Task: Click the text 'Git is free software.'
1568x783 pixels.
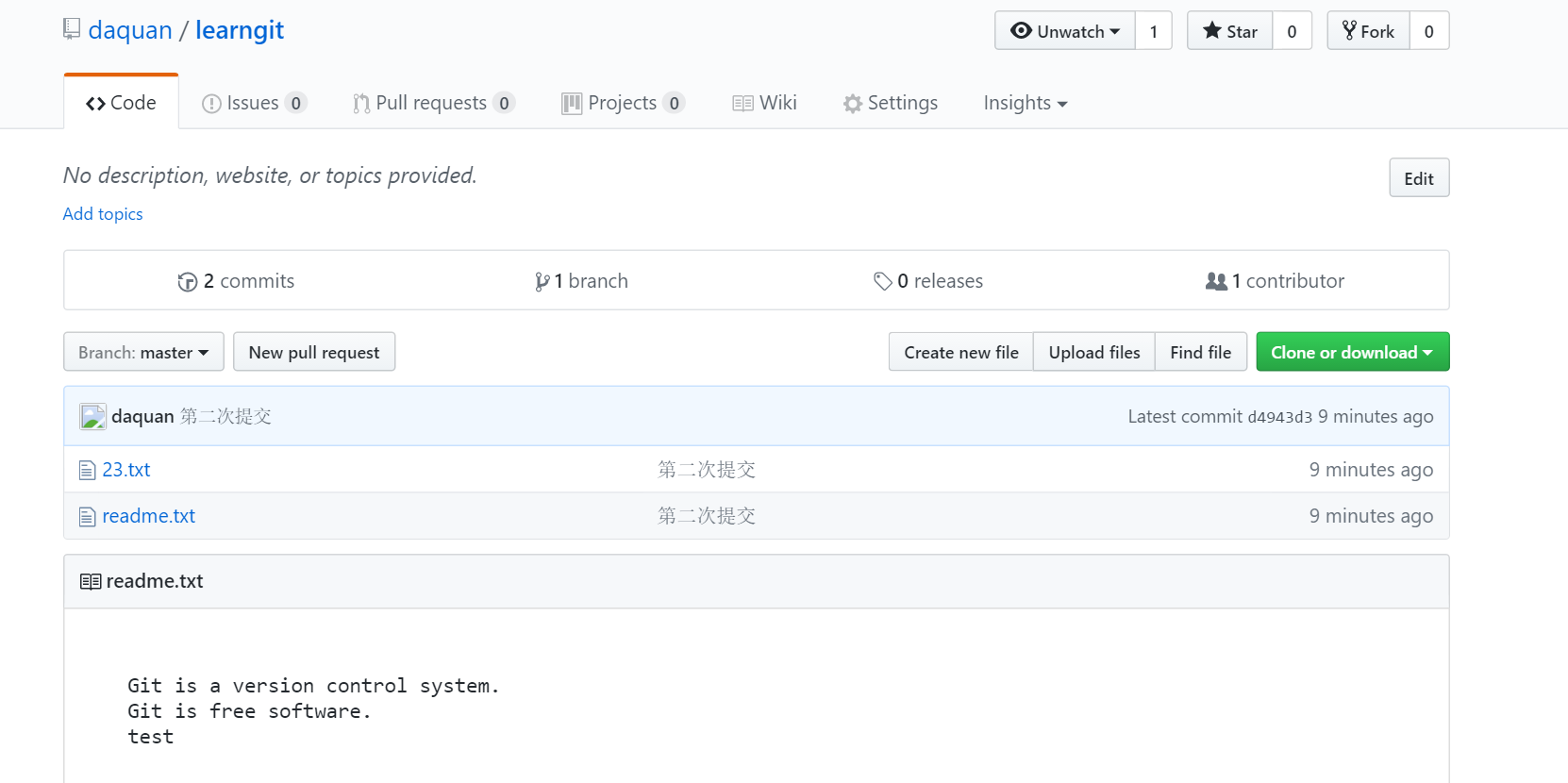Action: (x=250, y=711)
